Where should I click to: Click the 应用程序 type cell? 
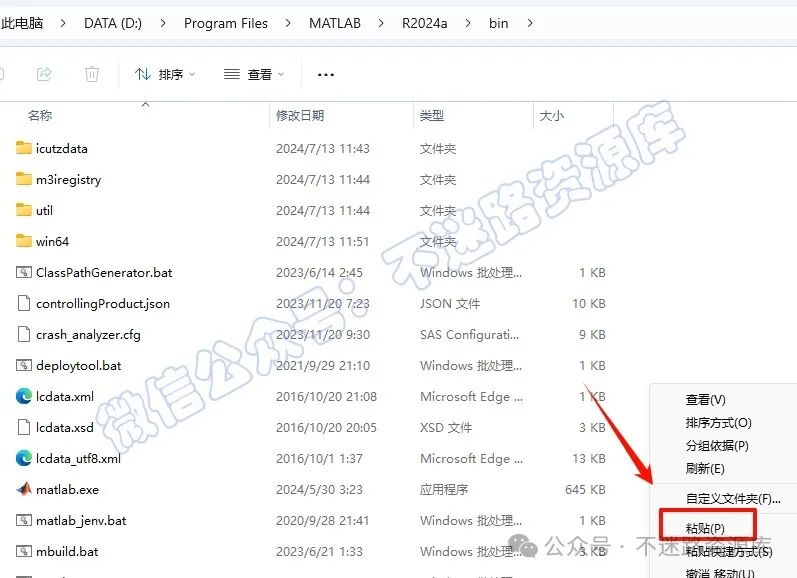444,490
